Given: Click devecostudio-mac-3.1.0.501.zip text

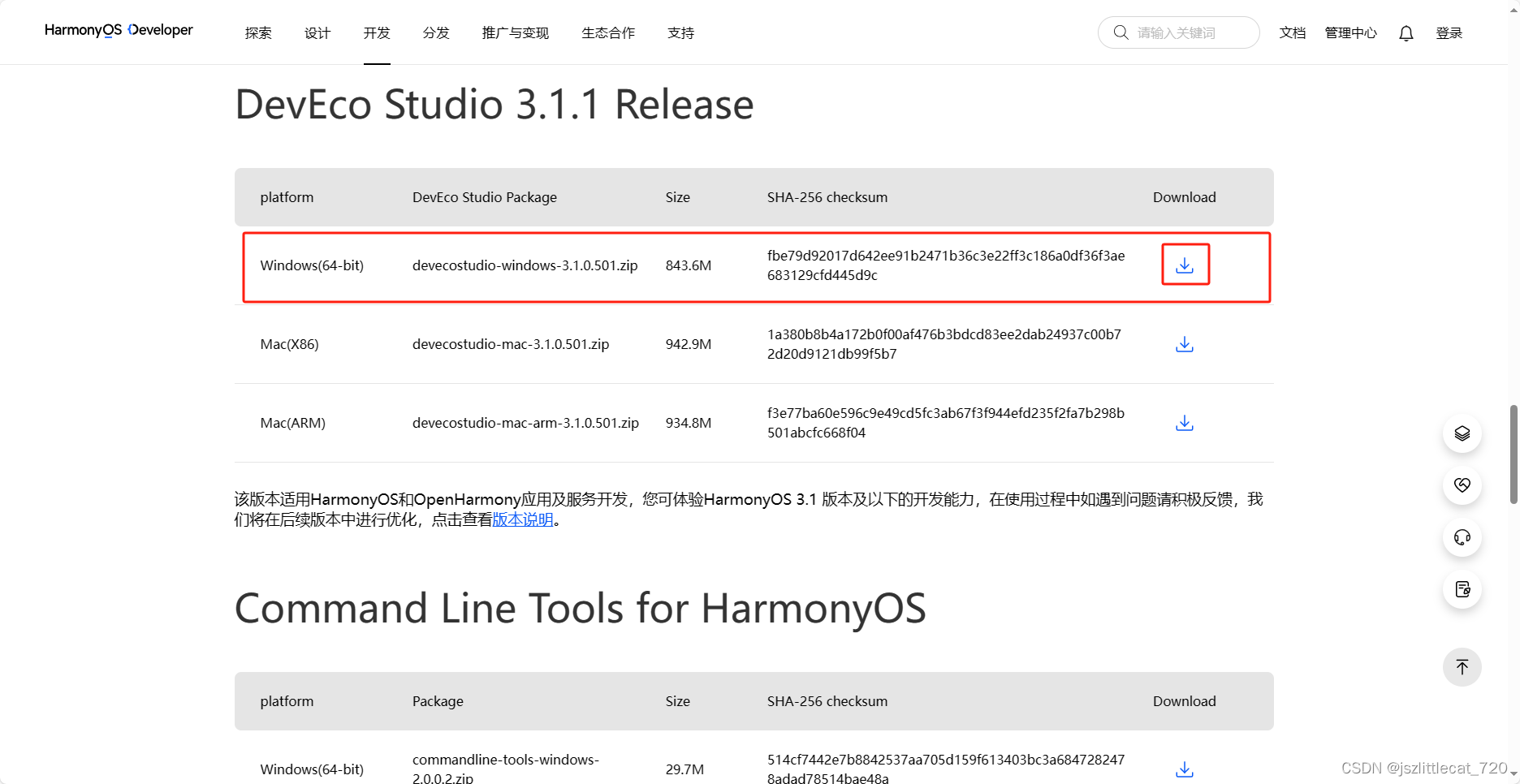Looking at the screenshot, I should 511,344.
